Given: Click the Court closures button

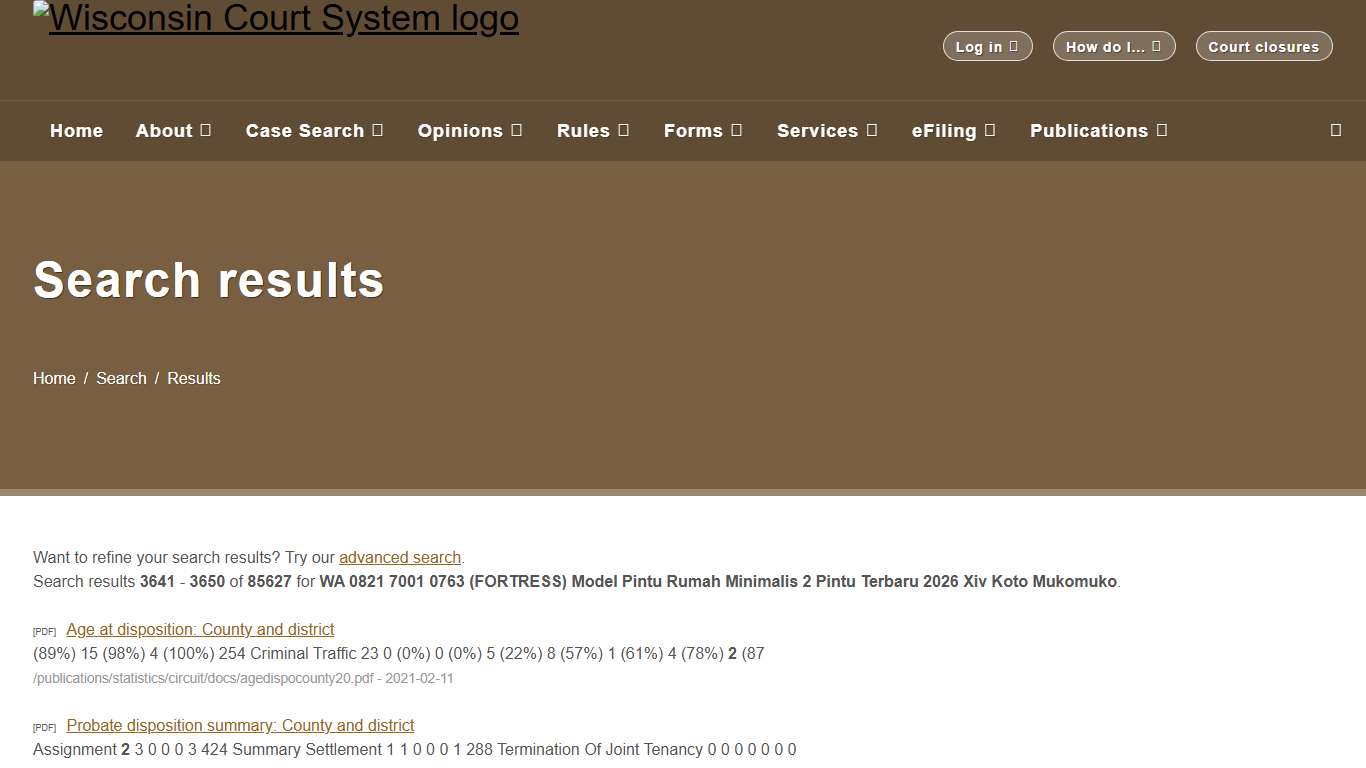Looking at the screenshot, I should pyautogui.click(x=1263, y=46).
